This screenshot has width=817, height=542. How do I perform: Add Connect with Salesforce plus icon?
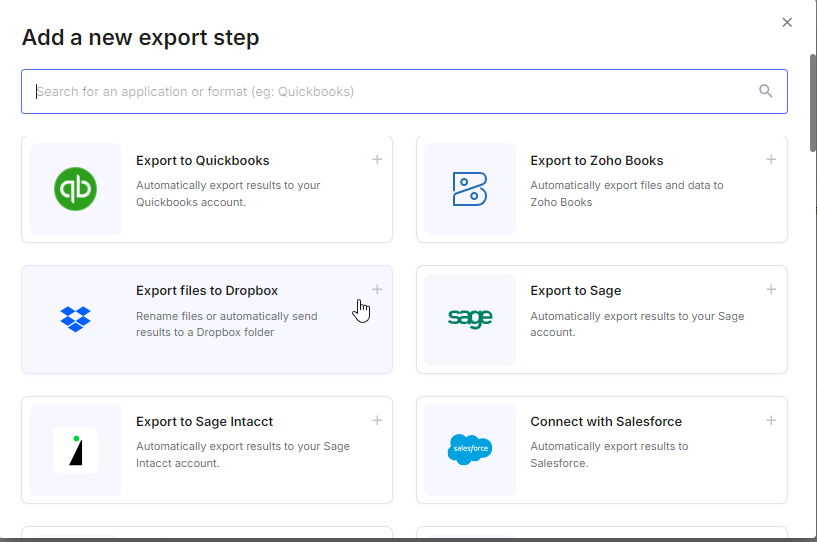coord(771,420)
